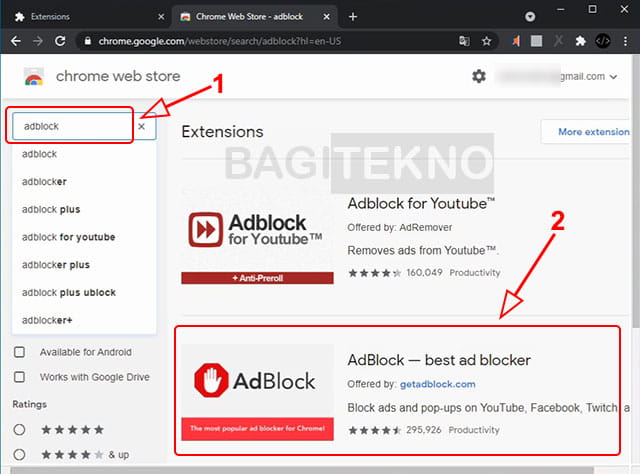Enable Available for Android checkbox
Screen dimensions: 640x474
(20, 352)
